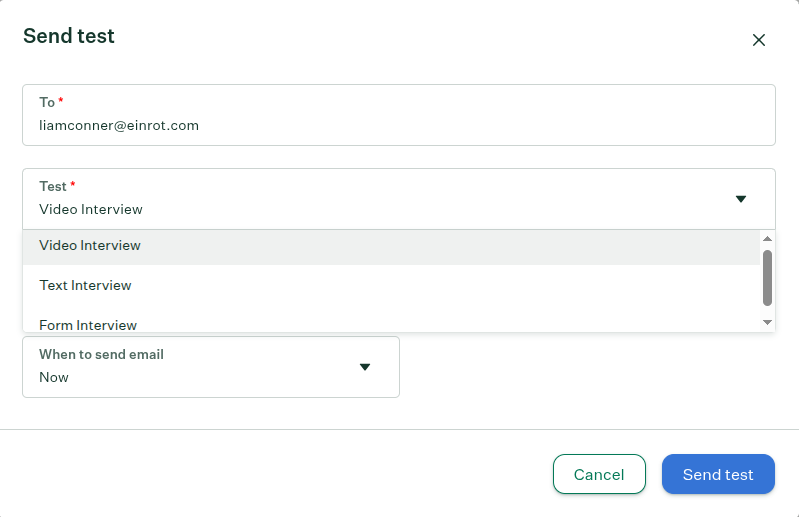Image resolution: width=799 pixels, height=517 pixels.
Task: Click the liamconner@einrot.com email address text
Action: [119, 125]
